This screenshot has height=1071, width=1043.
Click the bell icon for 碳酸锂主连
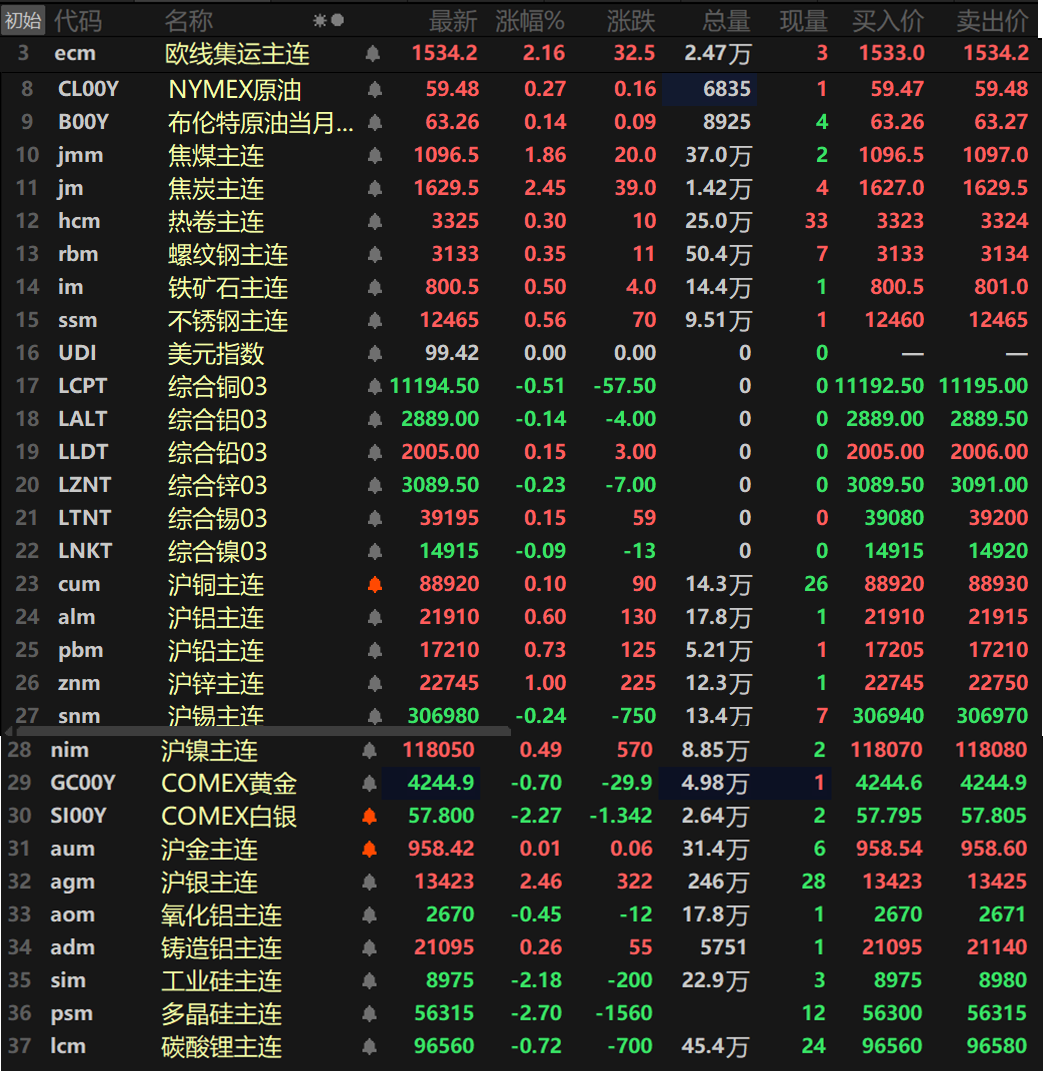pos(369,1047)
